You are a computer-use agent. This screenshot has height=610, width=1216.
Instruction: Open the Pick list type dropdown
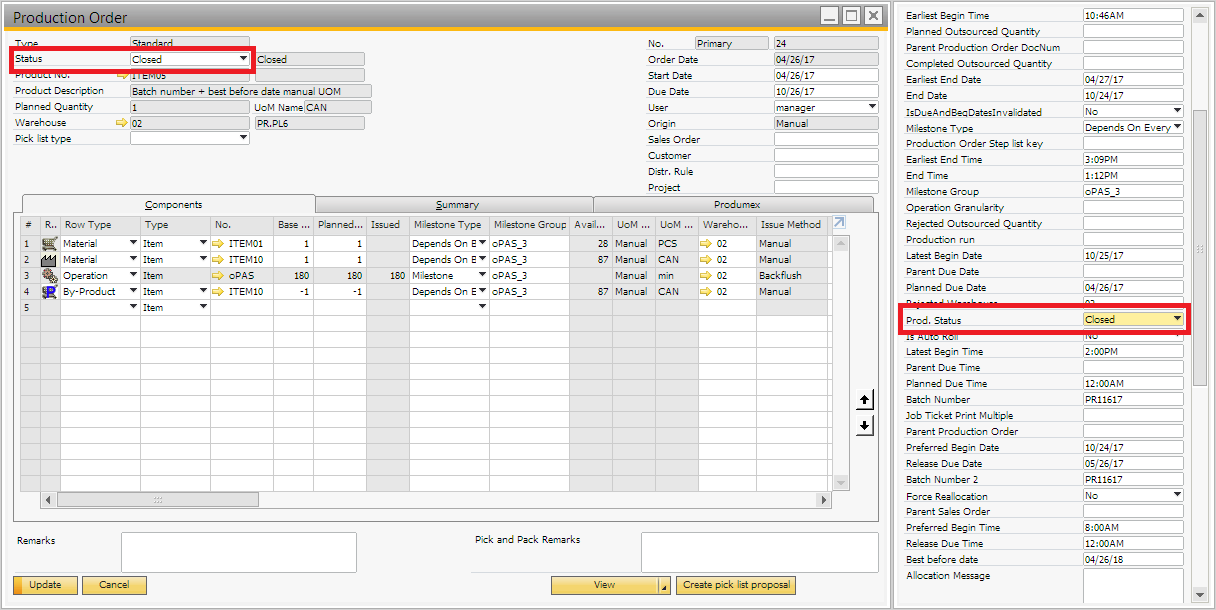point(243,138)
